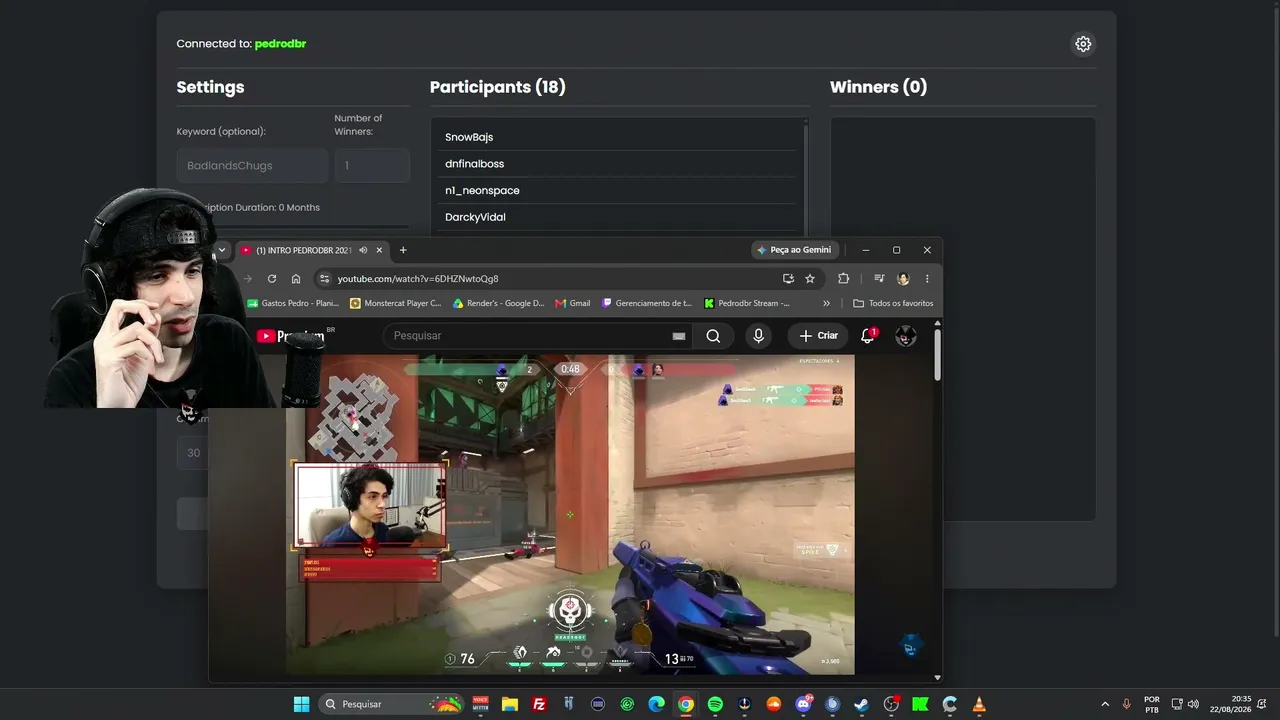This screenshot has width=1280, height=720.
Task: Go to the Chrome home page
Action: click(296, 279)
